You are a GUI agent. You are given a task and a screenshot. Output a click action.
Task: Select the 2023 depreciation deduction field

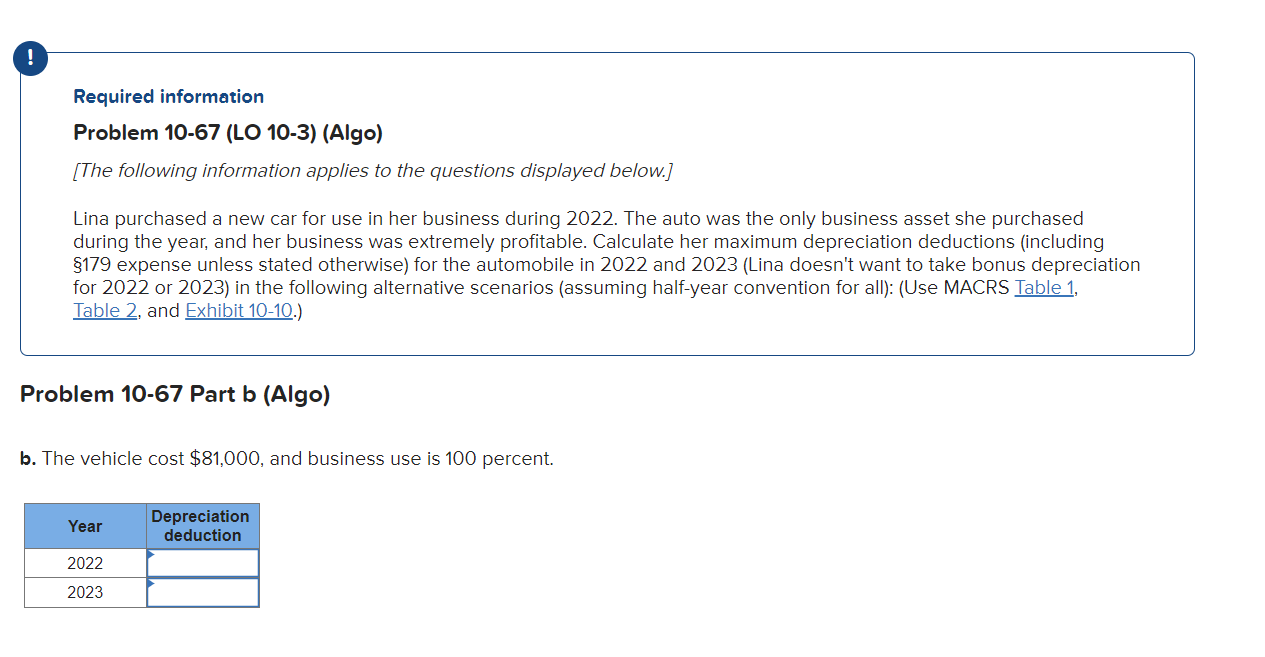(x=203, y=592)
